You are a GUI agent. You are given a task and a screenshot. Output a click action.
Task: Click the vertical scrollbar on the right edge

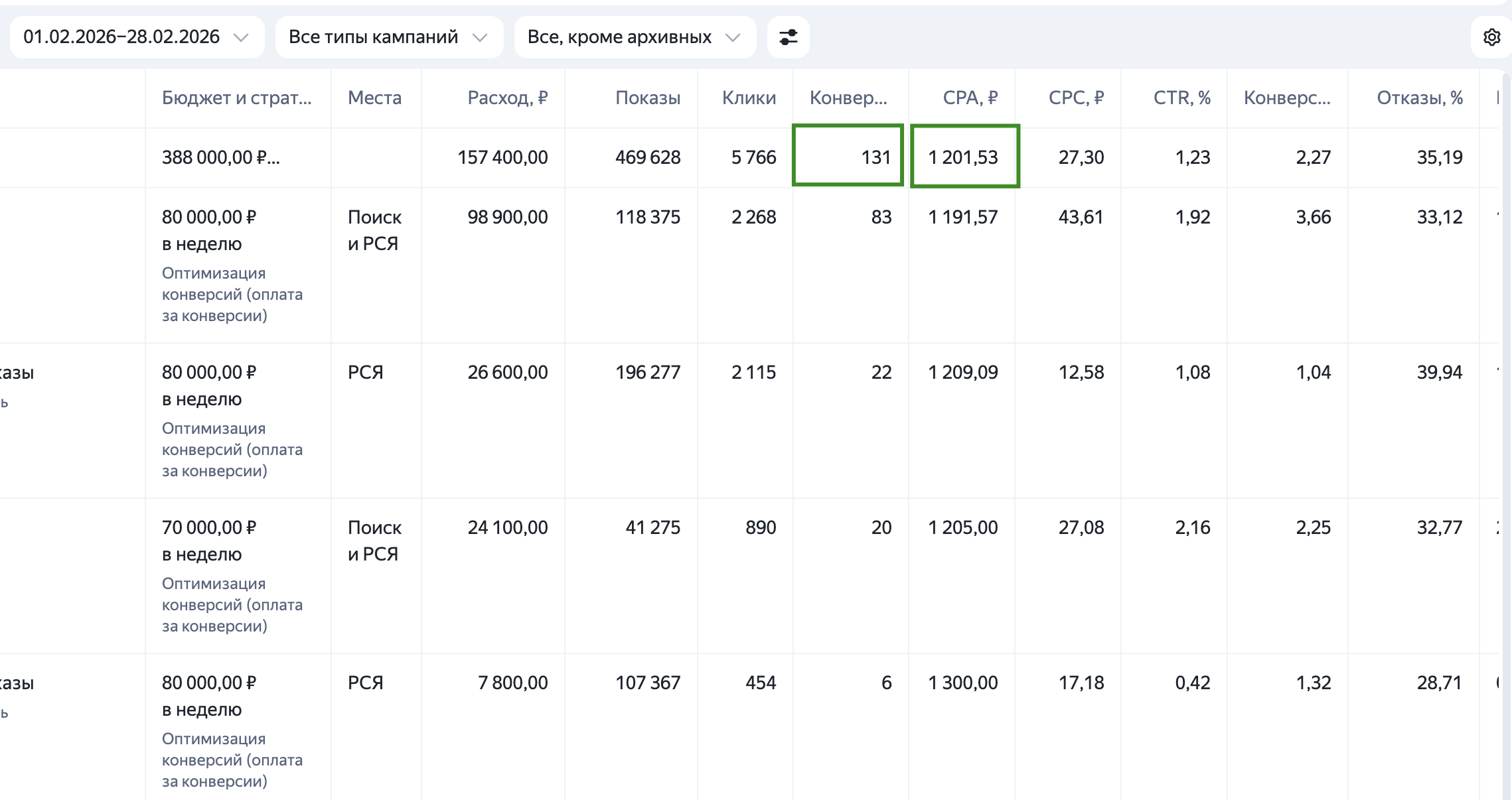1506,431
